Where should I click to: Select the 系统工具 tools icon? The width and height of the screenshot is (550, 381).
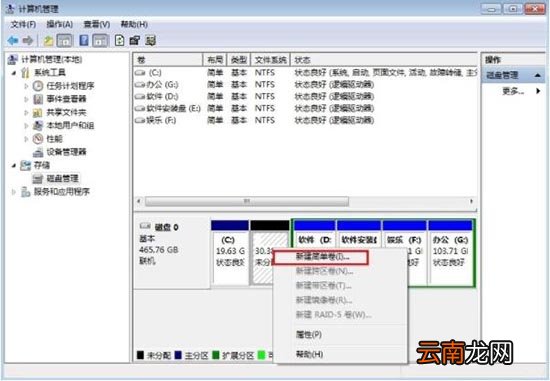click(x=25, y=73)
